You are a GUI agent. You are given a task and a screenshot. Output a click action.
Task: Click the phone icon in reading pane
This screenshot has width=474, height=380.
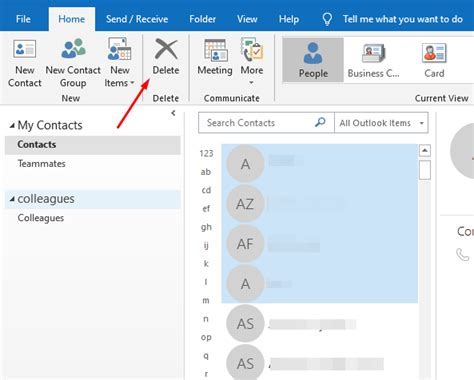pos(463,255)
